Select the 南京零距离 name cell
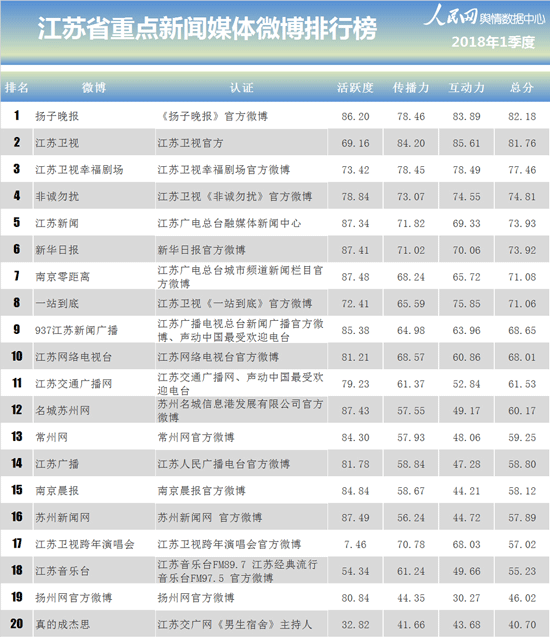This screenshot has width=550, height=637. click(93, 277)
